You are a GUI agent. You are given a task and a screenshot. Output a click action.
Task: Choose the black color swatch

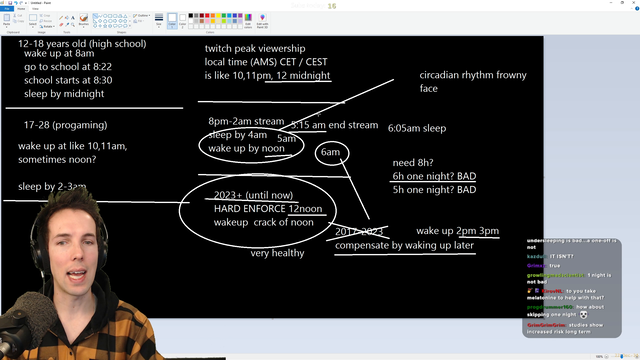coord(191,16)
